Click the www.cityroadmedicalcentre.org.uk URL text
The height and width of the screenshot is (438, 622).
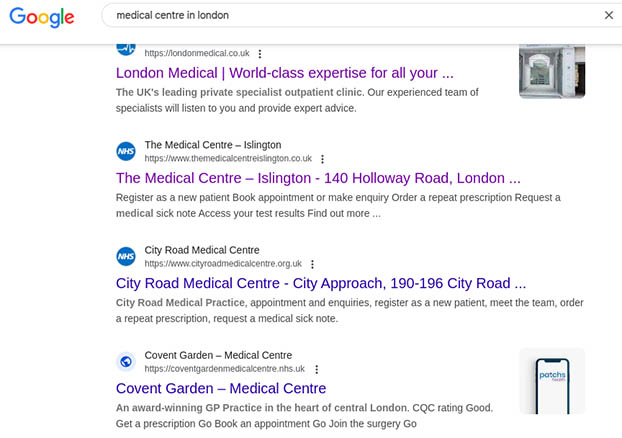[223, 264]
